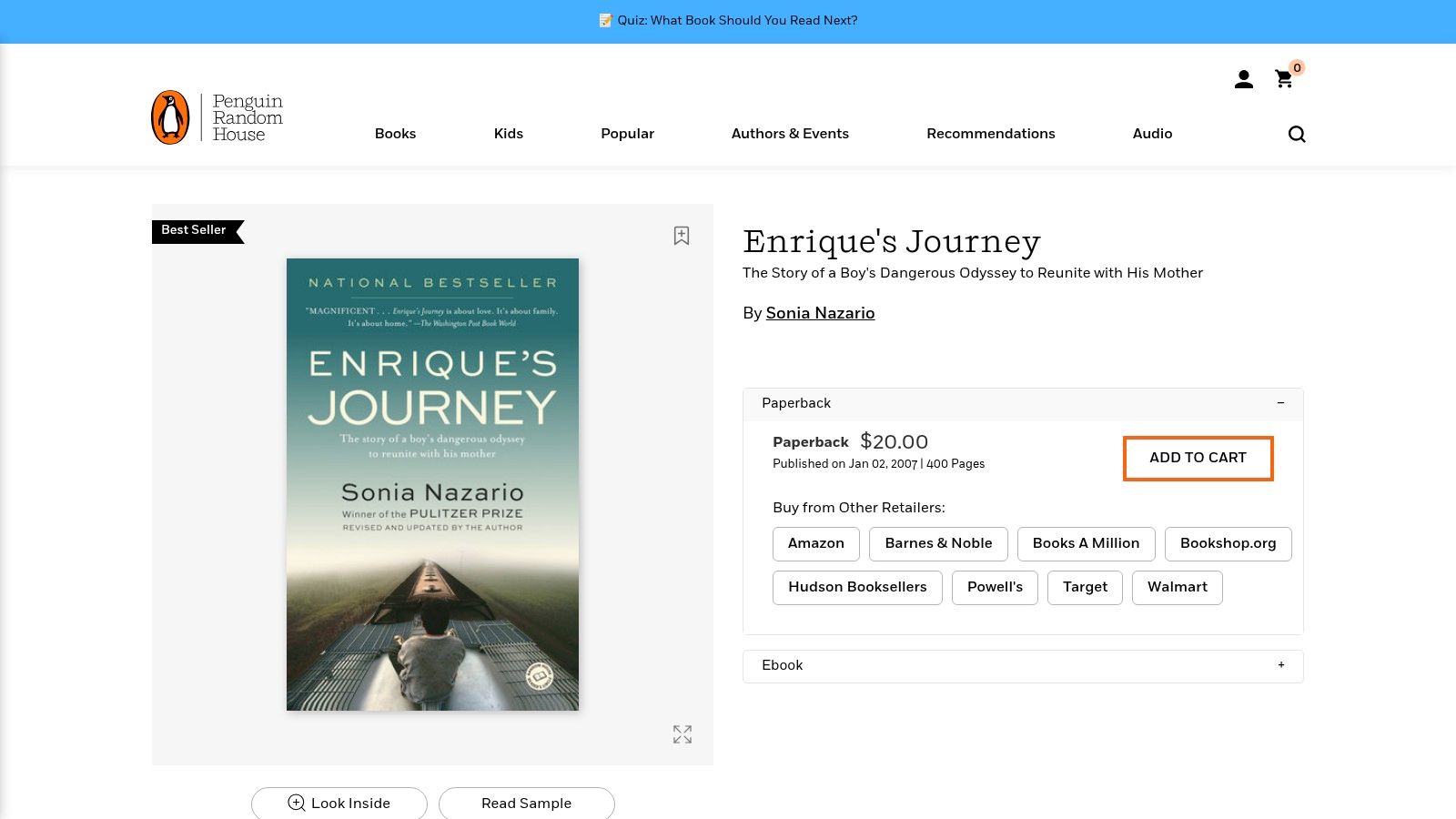Buy from Target
Screen dimensions: 1456x819
1085,587
